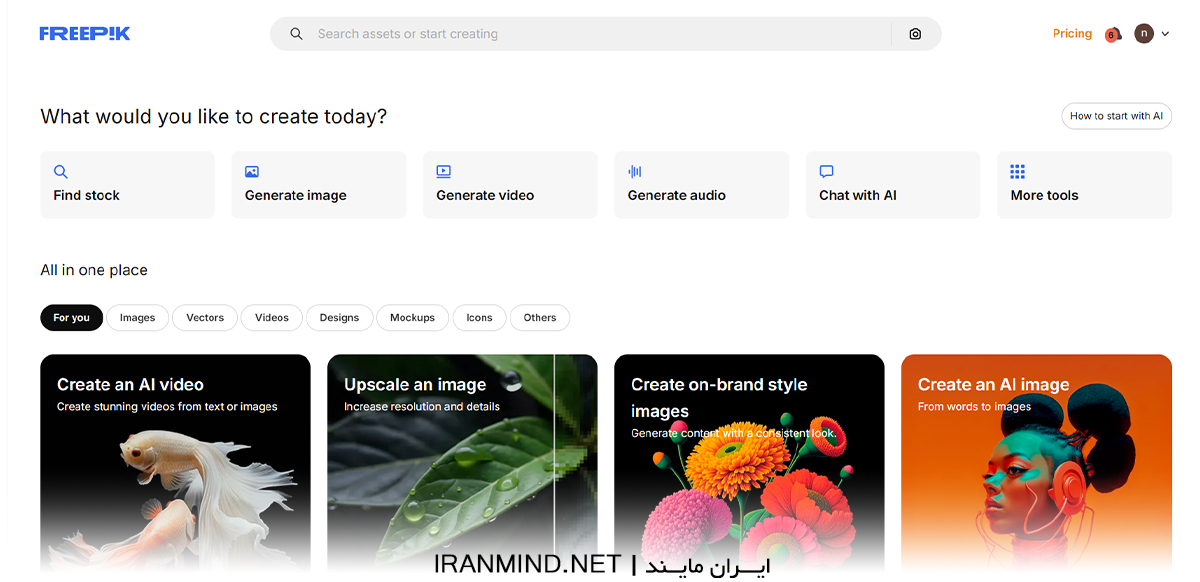Click the Generate audio waveform icon
This screenshot has height=582, width=1200.
pos(635,172)
